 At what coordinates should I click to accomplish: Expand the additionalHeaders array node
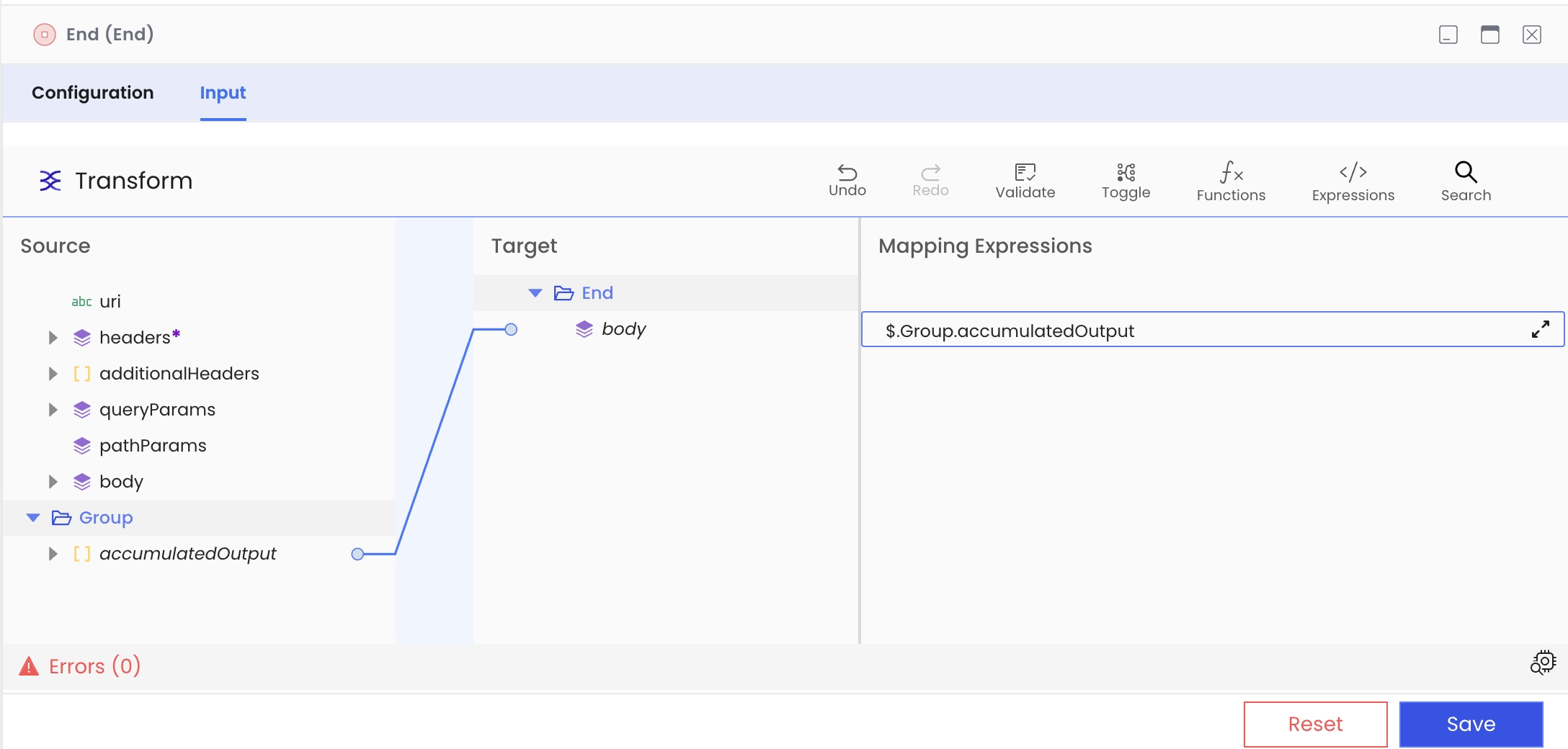click(53, 374)
